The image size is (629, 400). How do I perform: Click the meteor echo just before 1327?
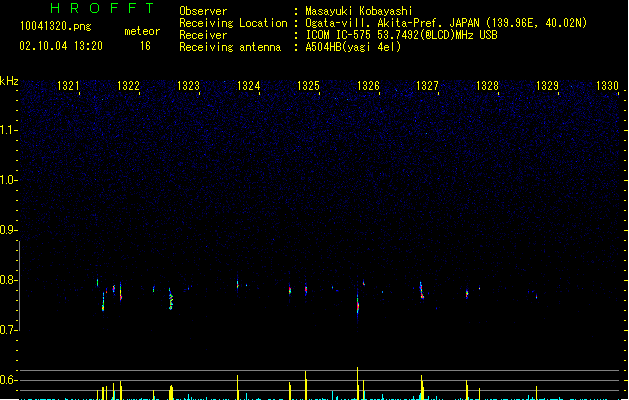[x=422, y=291]
